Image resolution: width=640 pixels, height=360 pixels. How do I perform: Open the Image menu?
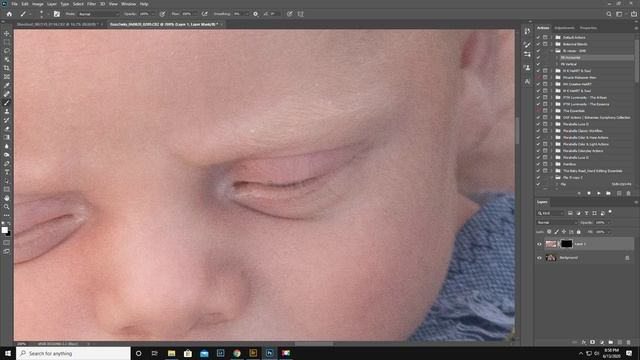tap(38, 4)
